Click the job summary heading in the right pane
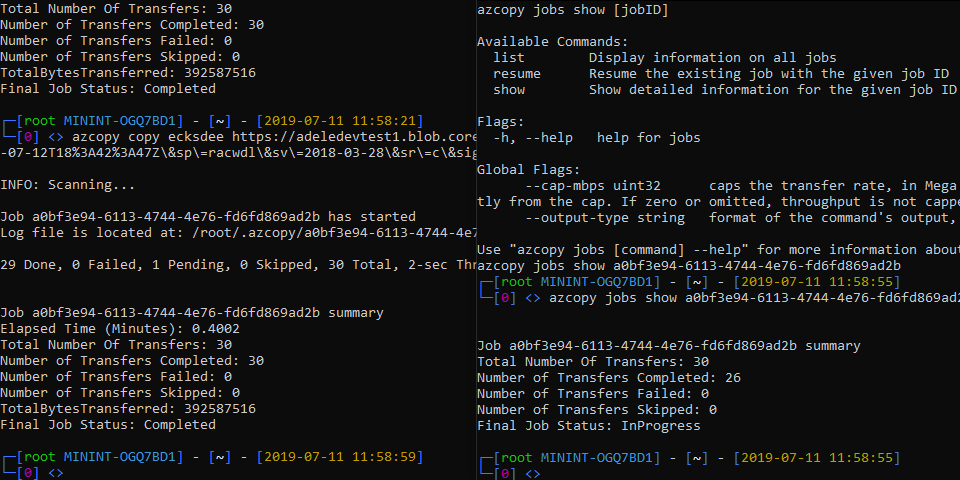 (669, 346)
